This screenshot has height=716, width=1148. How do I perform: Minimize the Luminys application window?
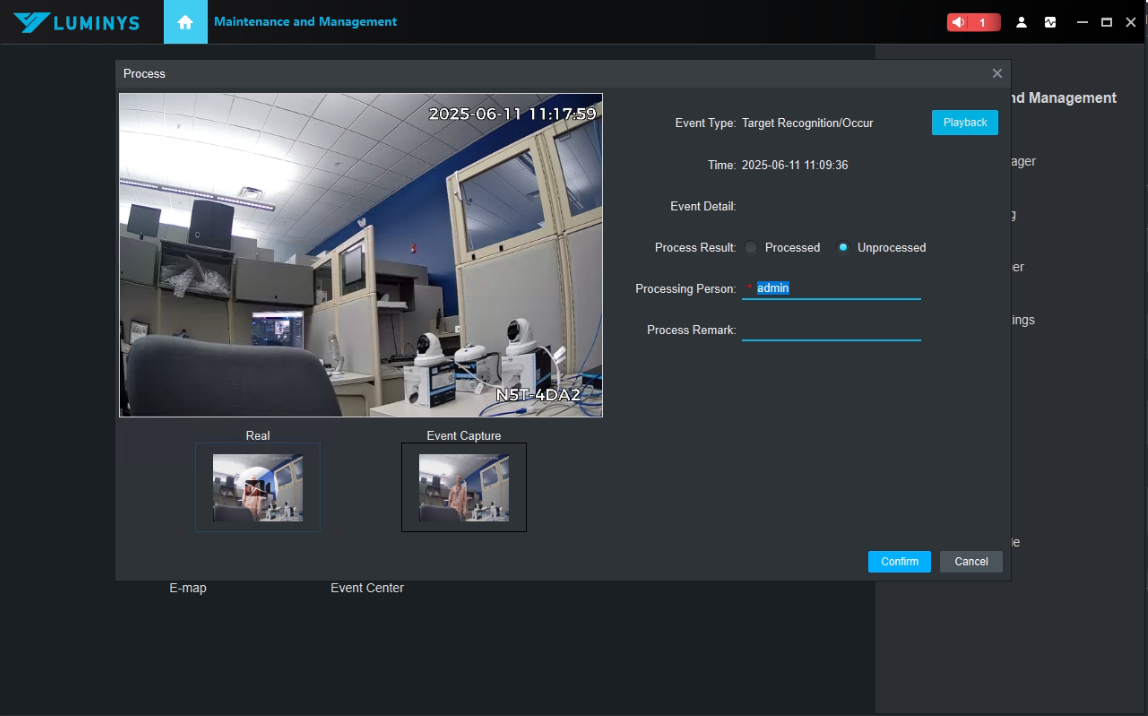[x=1082, y=22]
